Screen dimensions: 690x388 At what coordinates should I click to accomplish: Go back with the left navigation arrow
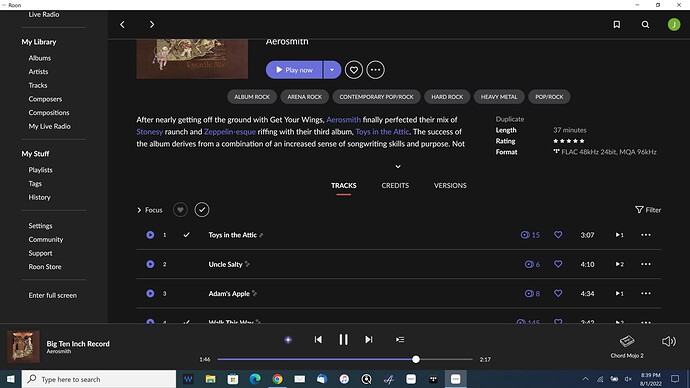tap(122, 25)
